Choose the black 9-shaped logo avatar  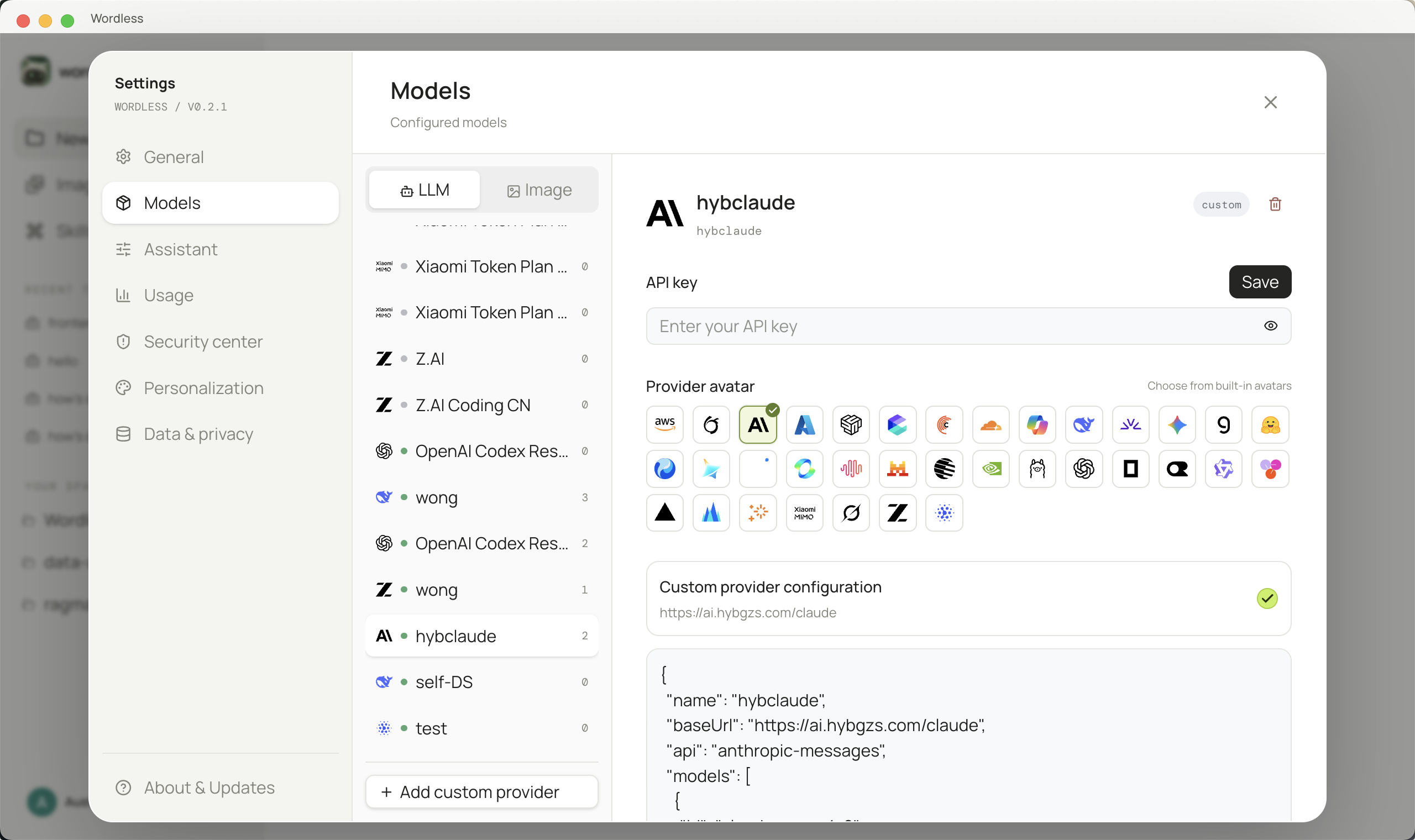[x=1223, y=424]
